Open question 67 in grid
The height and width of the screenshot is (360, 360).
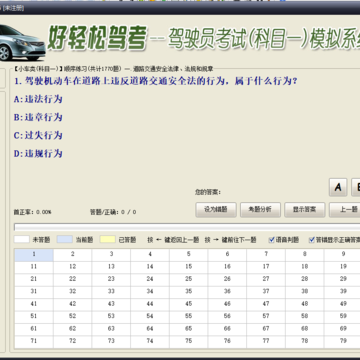click(266, 329)
